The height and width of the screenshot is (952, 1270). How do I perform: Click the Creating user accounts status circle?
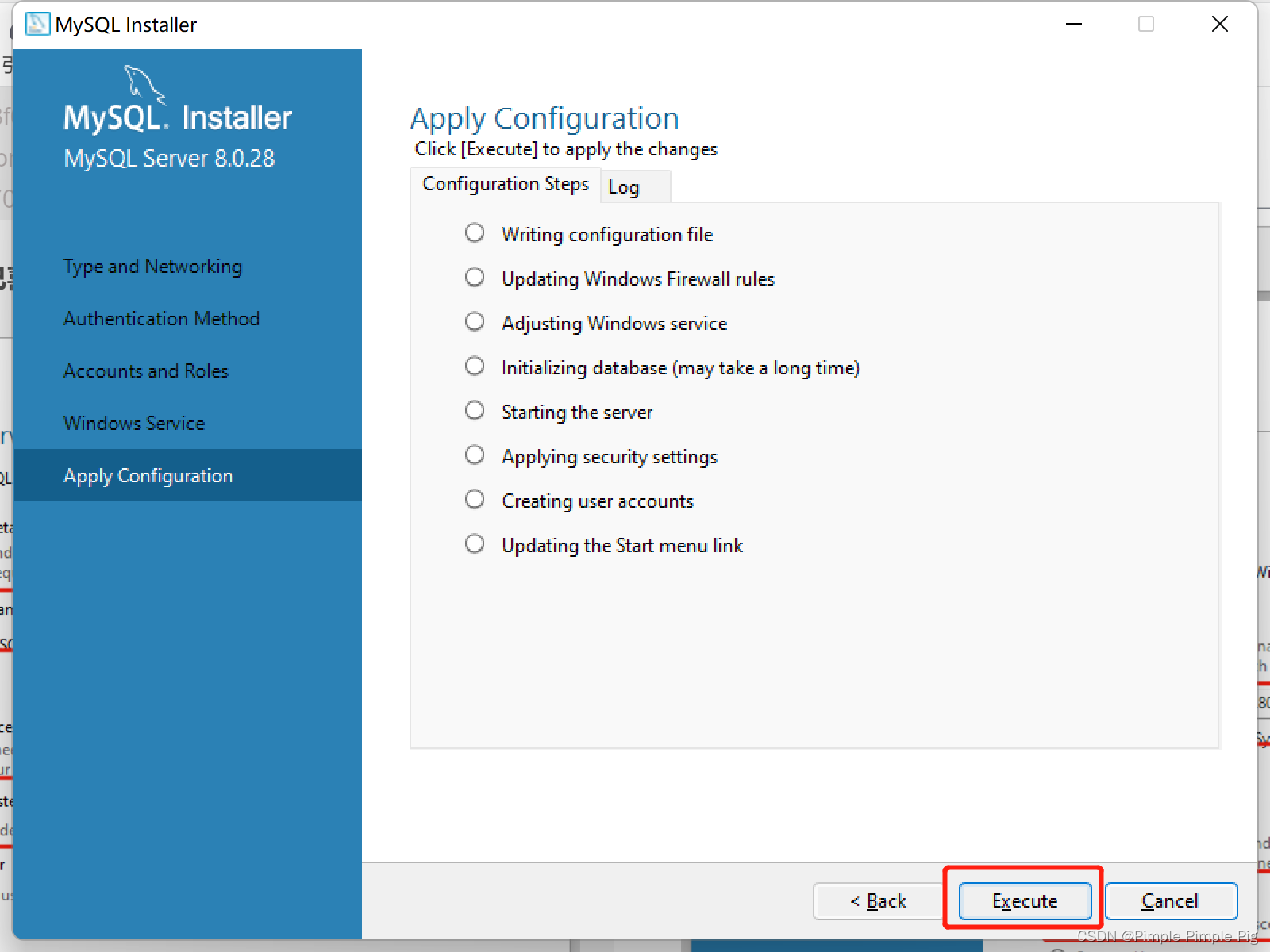click(475, 499)
